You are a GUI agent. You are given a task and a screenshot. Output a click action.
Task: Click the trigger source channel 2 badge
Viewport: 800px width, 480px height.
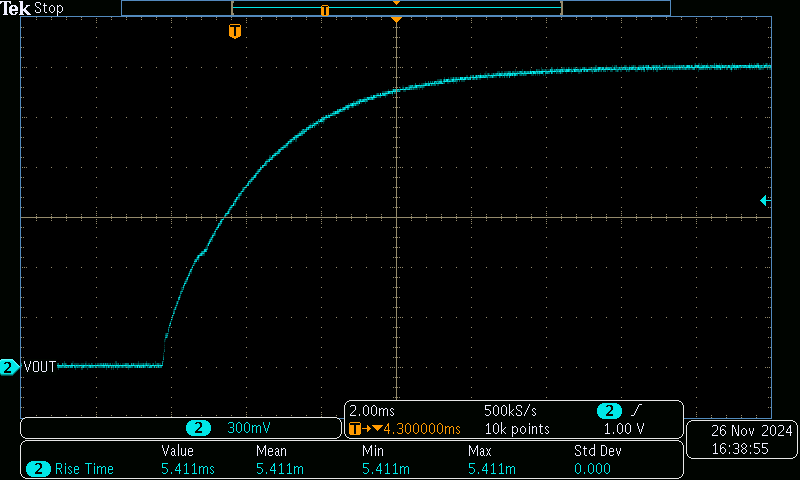[608, 411]
